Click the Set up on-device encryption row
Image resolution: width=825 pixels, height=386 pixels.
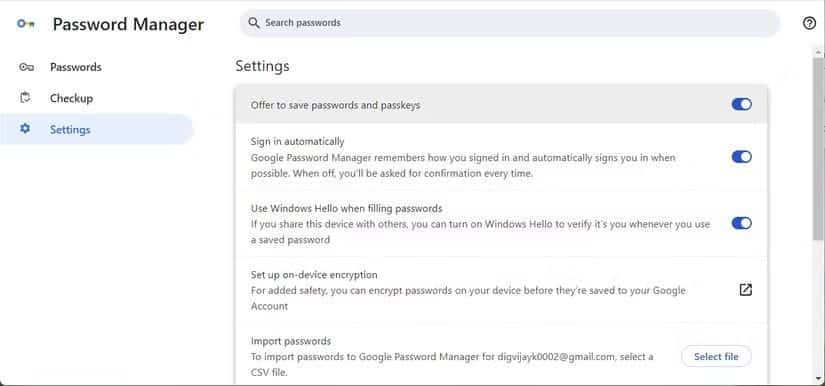click(x=501, y=290)
